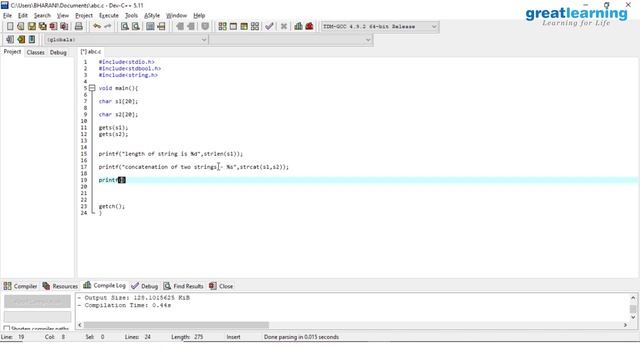Image resolution: width=640 pixels, height=360 pixels.
Task: Open the Resources bottom panel tab
Action: (60, 286)
